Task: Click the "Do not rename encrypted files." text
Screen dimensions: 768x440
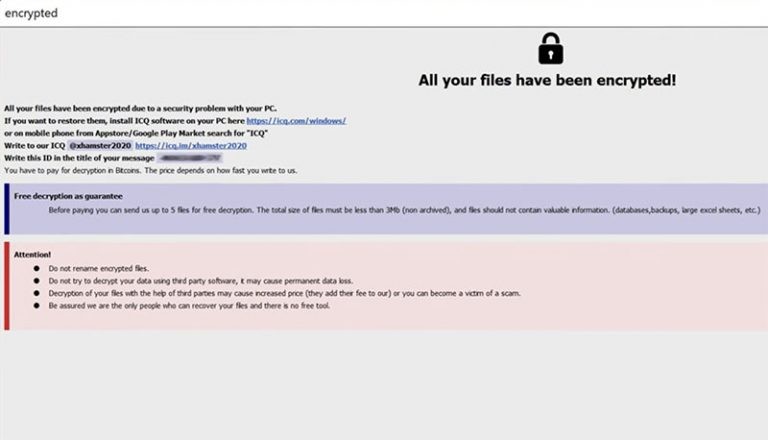Action: click(98, 269)
